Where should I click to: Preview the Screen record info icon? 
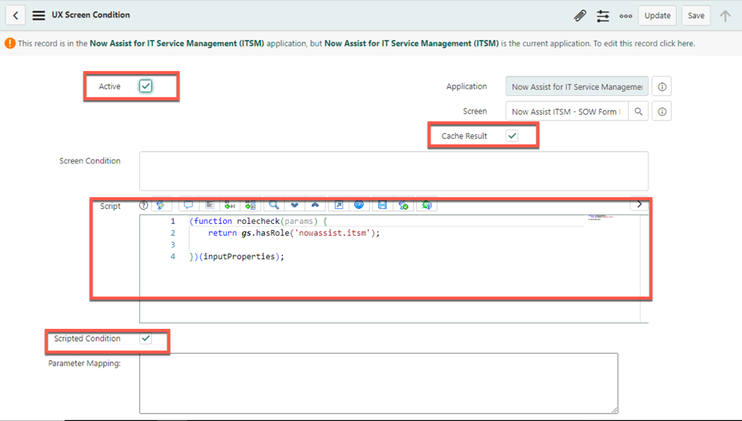point(662,112)
